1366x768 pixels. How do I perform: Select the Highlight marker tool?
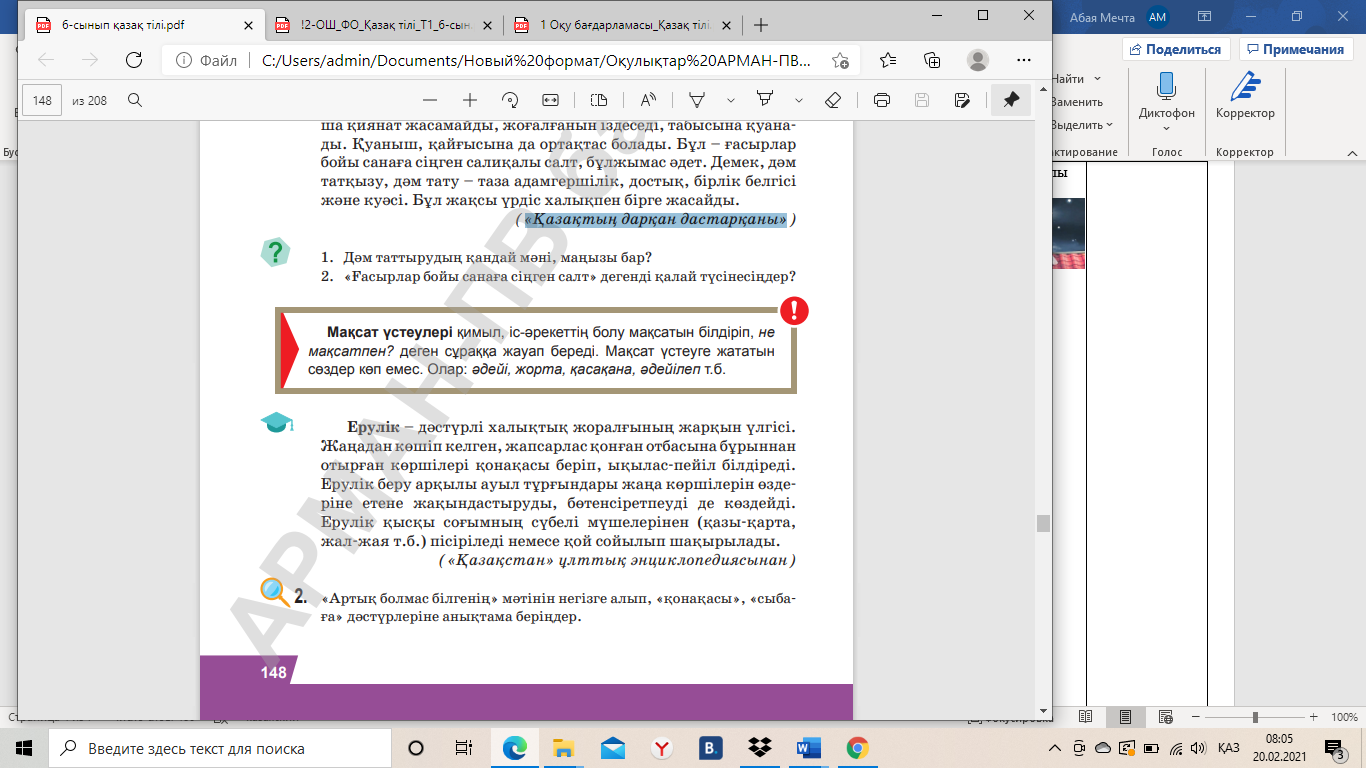(x=765, y=100)
